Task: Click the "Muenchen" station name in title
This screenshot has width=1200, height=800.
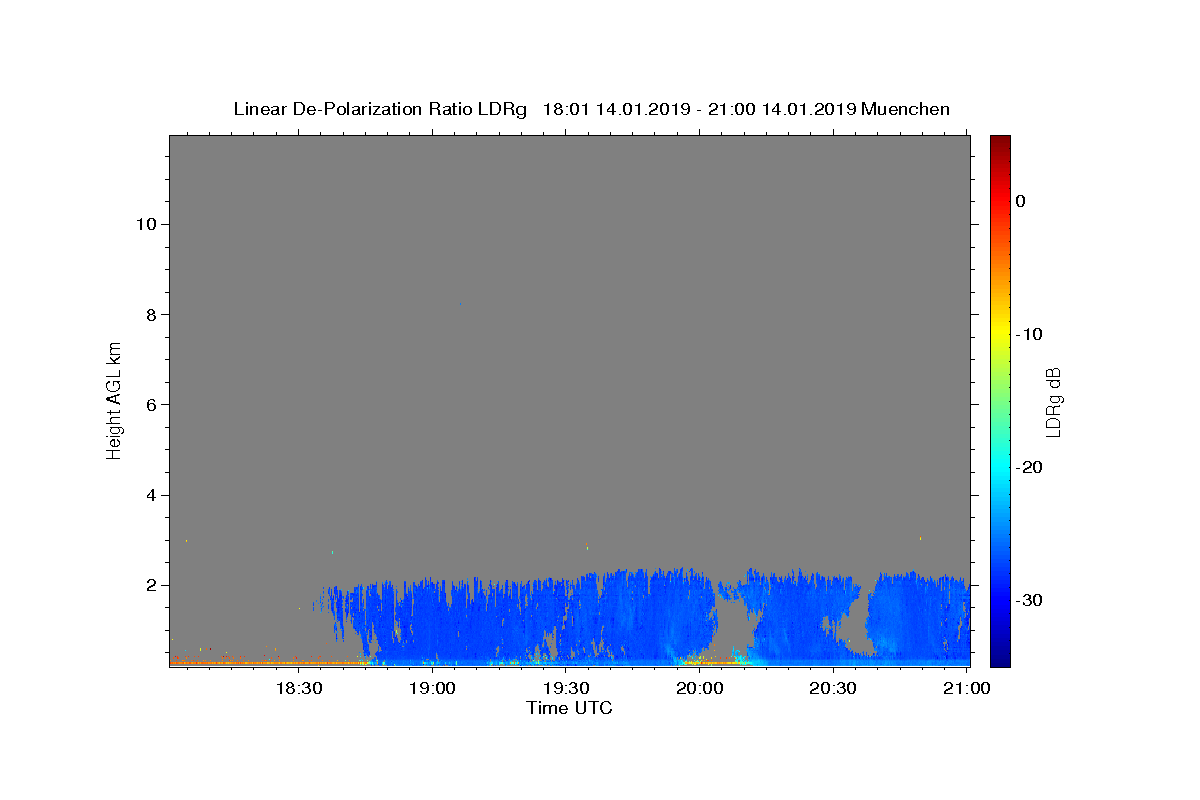Action: 906,109
